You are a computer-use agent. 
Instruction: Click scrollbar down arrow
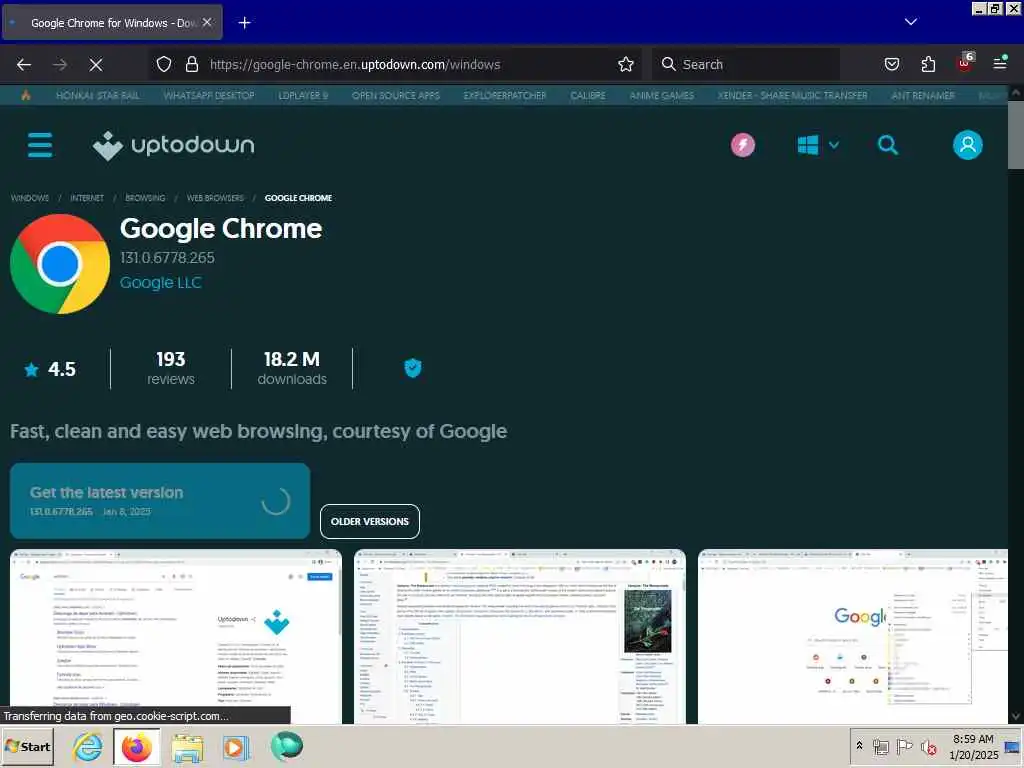click(1016, 716)
